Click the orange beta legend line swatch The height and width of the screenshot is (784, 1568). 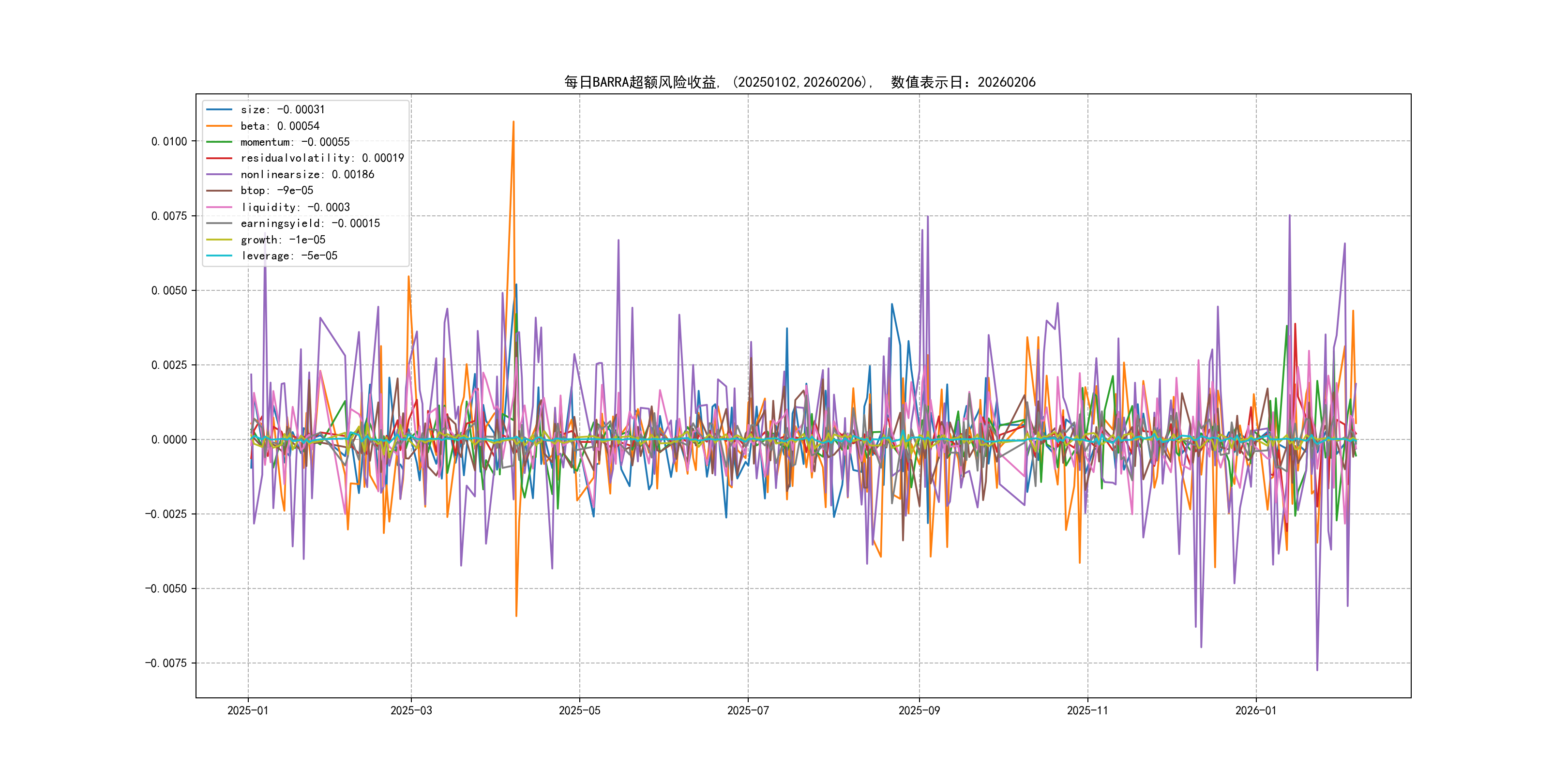219,126
